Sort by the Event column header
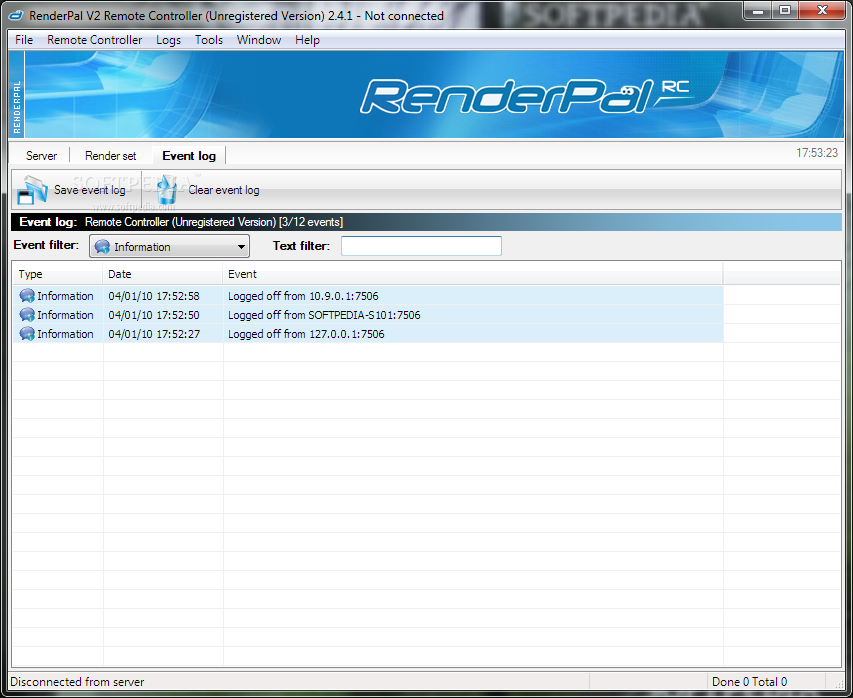Screen dimensions: 853x698 click(473, 274)
